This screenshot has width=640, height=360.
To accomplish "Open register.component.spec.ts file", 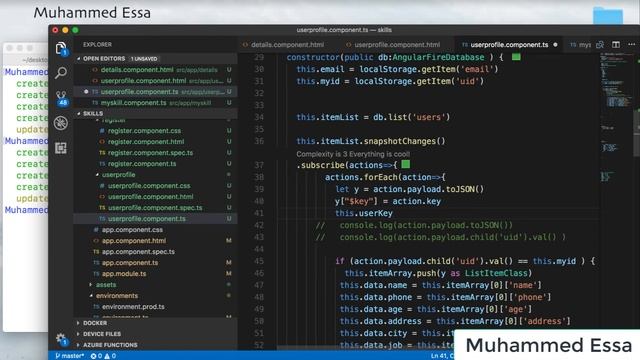I will click(155, 153).
